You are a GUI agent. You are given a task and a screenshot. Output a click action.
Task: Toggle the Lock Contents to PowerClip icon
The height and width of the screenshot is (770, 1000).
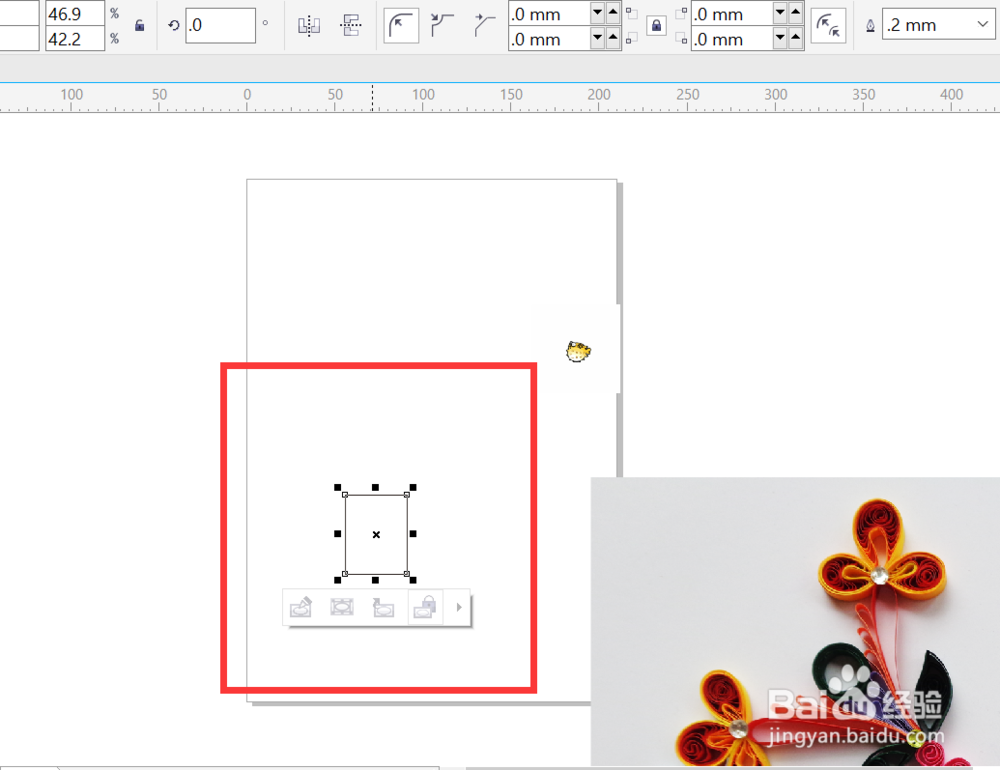click(425, 607)
